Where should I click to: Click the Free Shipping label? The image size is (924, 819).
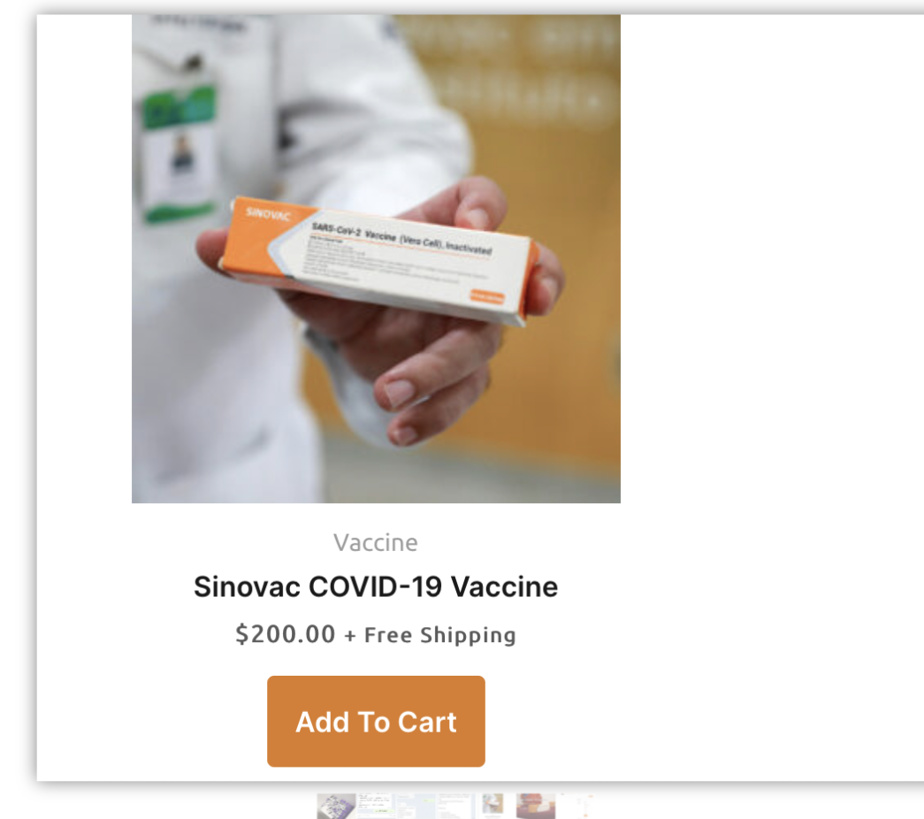pyautogui.click(x=440, y=635)
